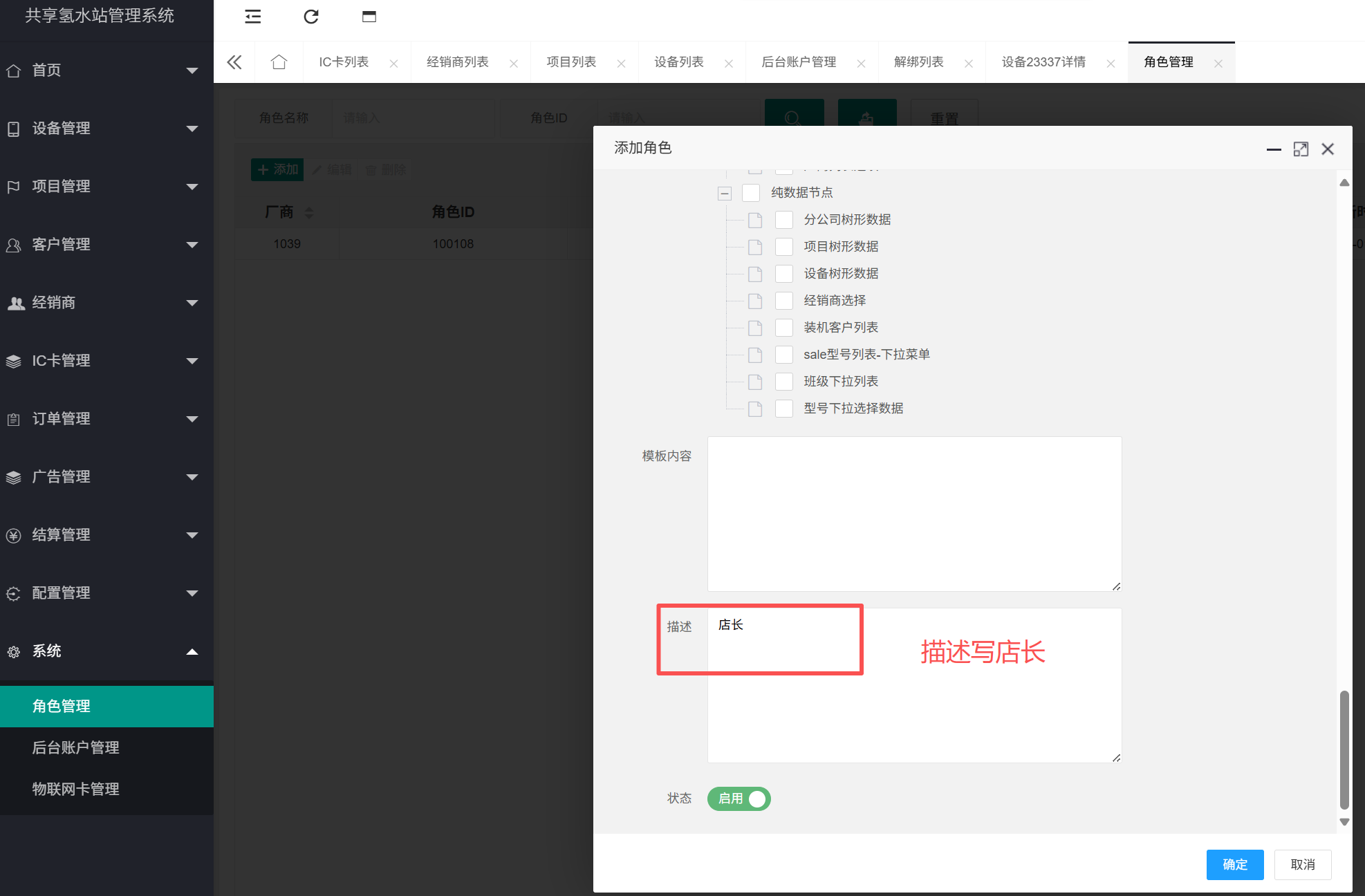Expand the 项目管理 sidebar menu arrow
Viewport: 1365px width, 896px height.
click(192, 187)
